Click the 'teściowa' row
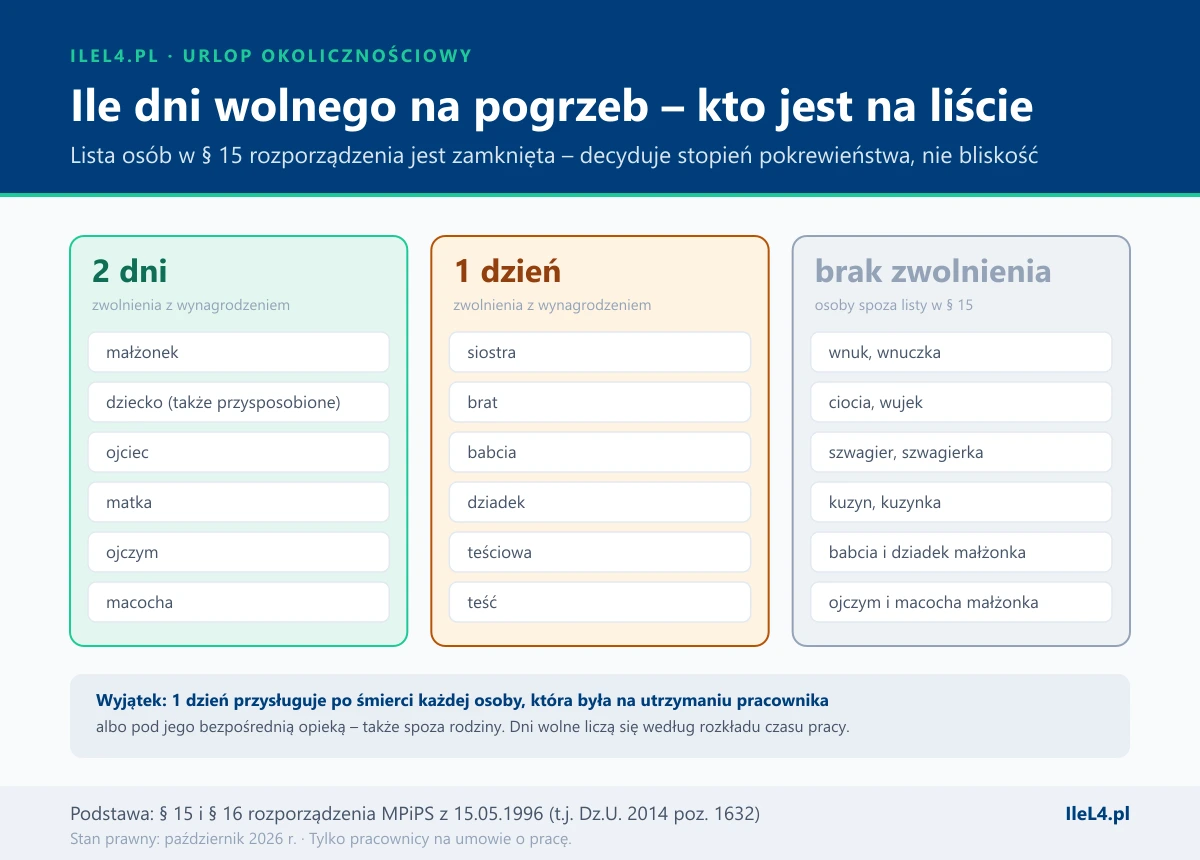Screen dimensions: 1200x860 click(x=600, y=552)
